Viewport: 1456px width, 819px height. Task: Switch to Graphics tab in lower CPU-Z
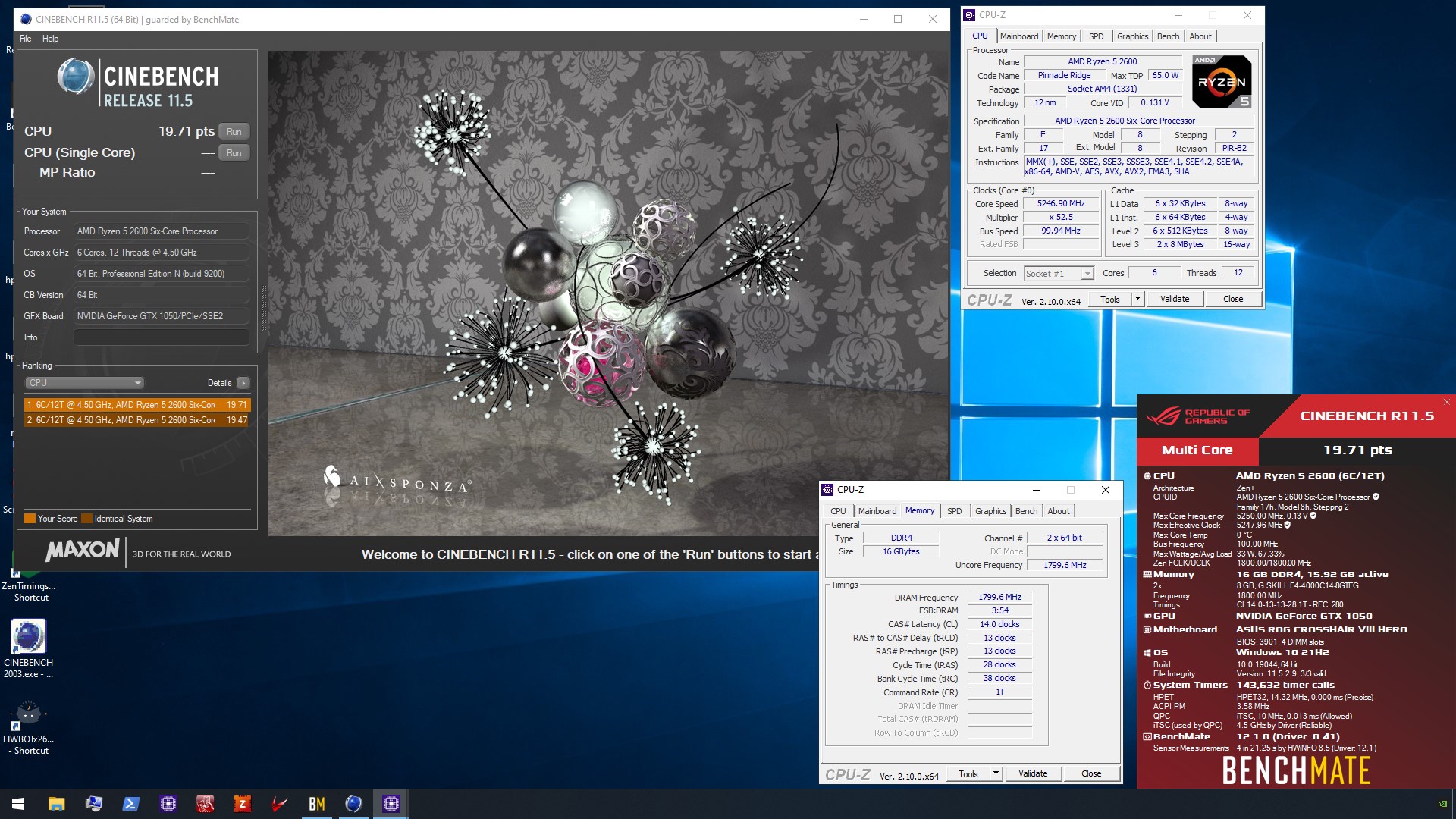tap(990, 511)
